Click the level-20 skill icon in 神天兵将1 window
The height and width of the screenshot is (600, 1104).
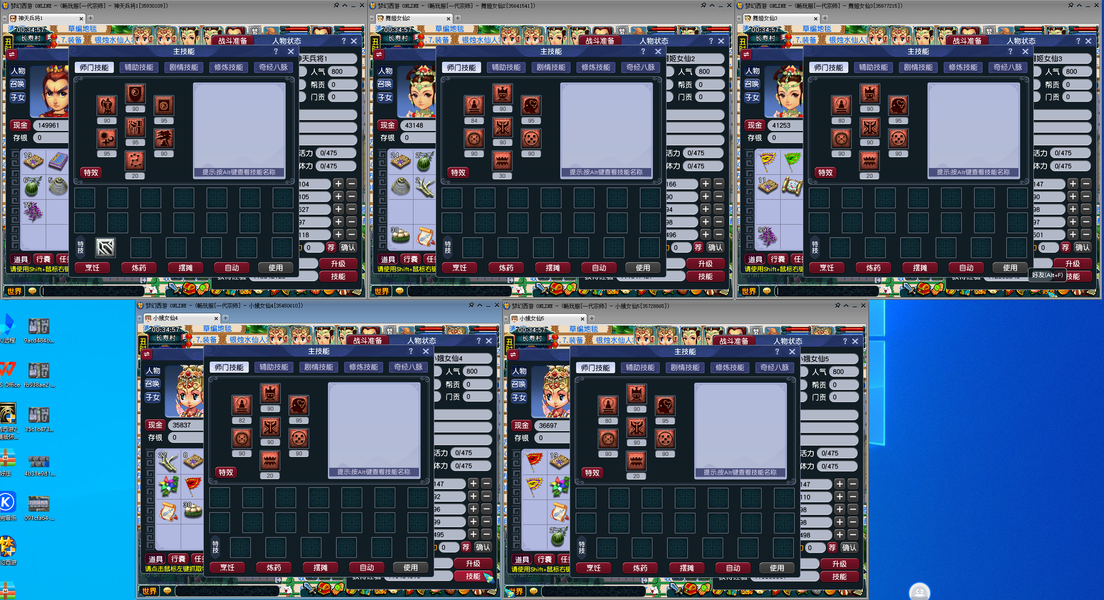[134, 161]
